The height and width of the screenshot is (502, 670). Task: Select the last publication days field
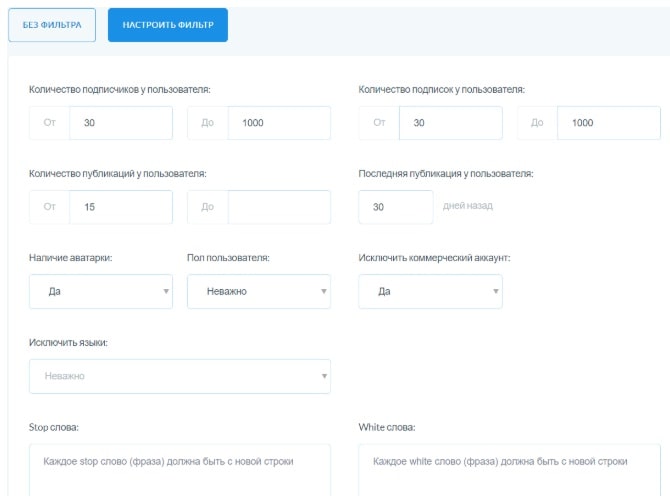(395, 207)
